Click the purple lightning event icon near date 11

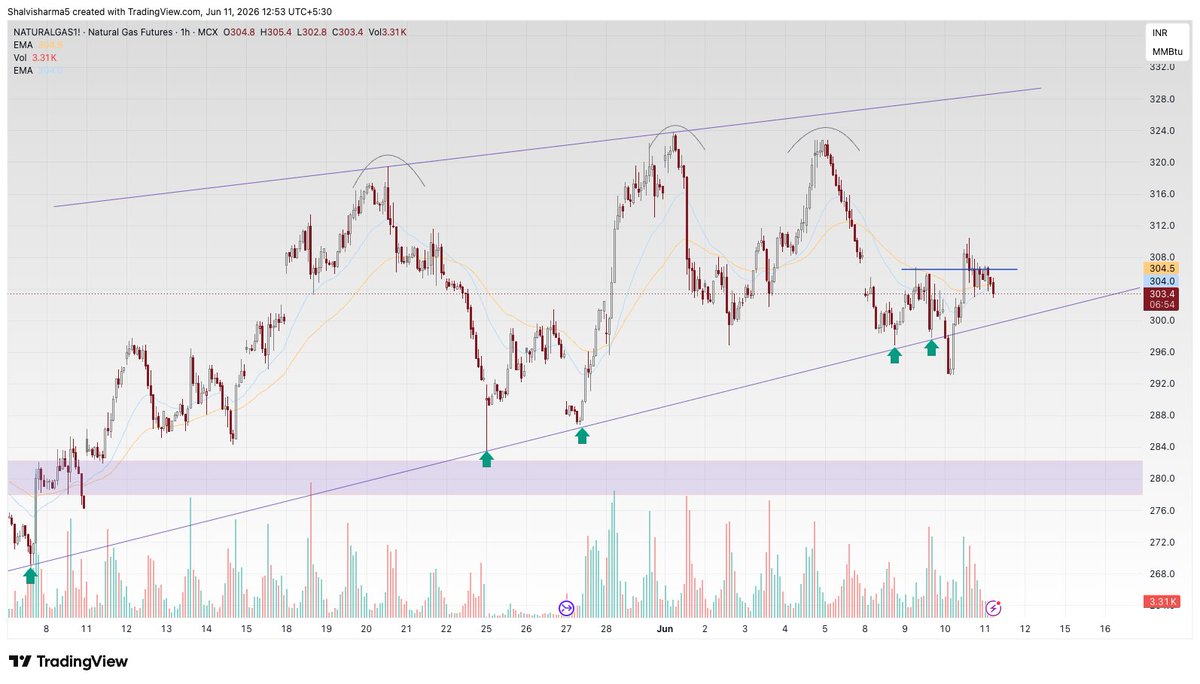[994, 608]
